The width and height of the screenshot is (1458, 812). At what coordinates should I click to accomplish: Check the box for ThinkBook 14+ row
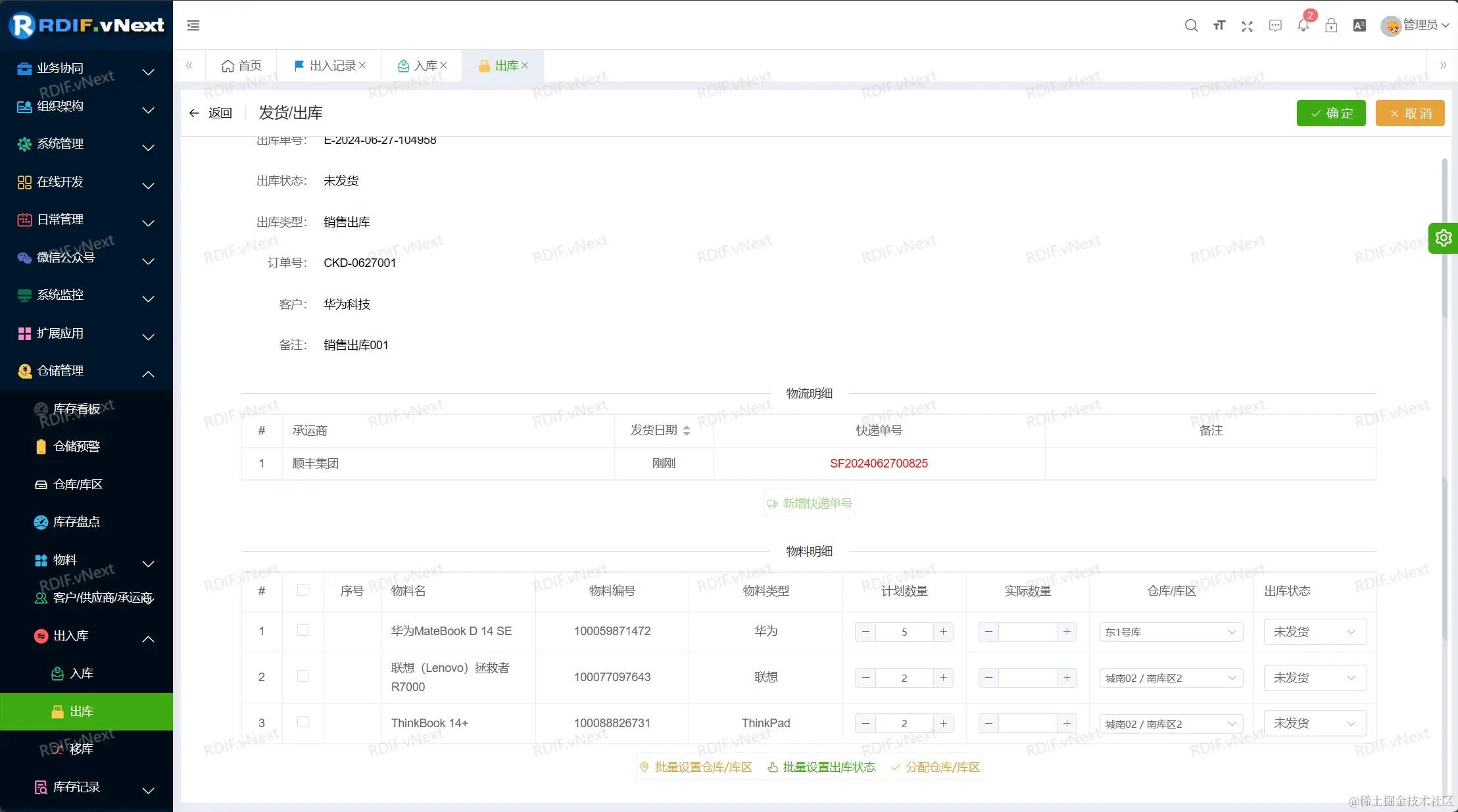coord(303,722)
